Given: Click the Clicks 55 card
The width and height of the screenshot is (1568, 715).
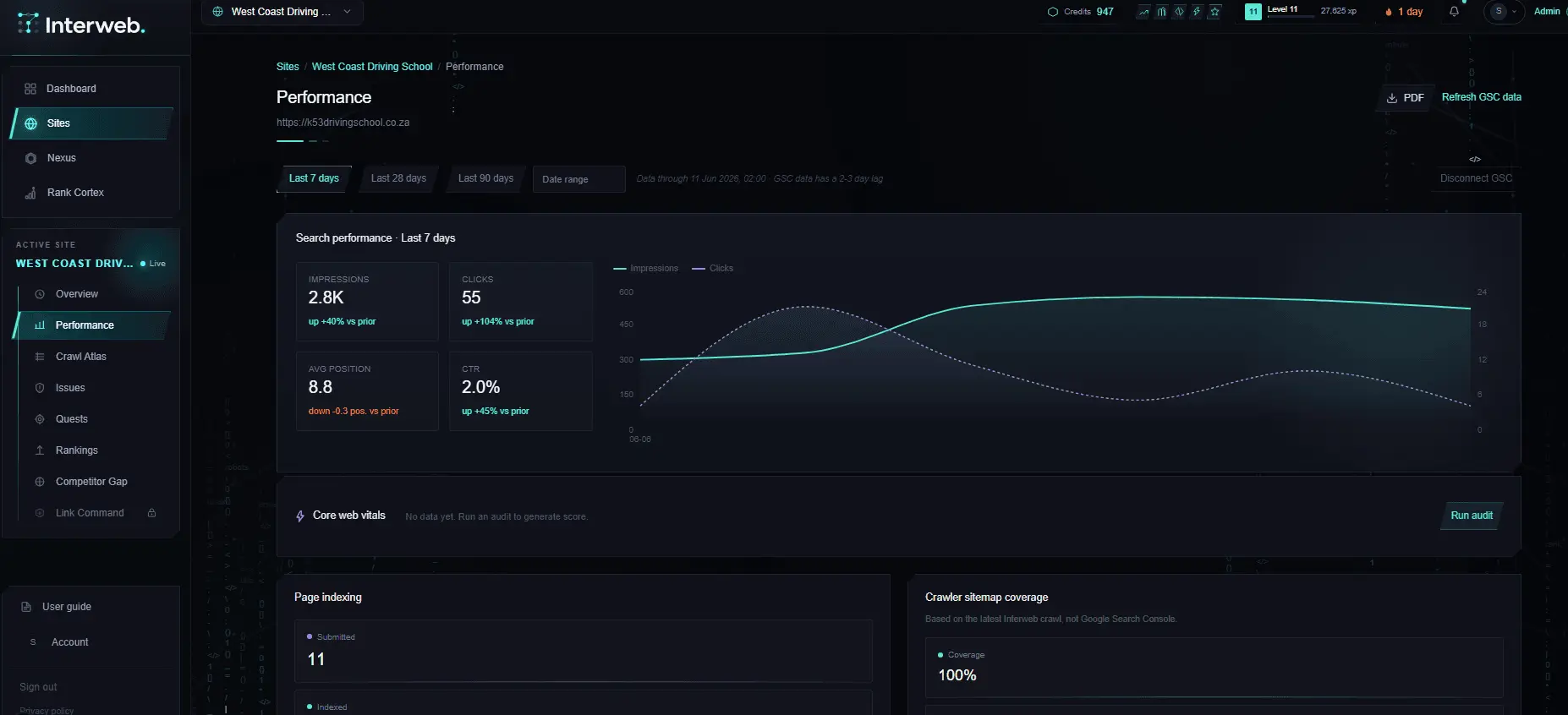Looking at the screenshot, I should (521, 302).
